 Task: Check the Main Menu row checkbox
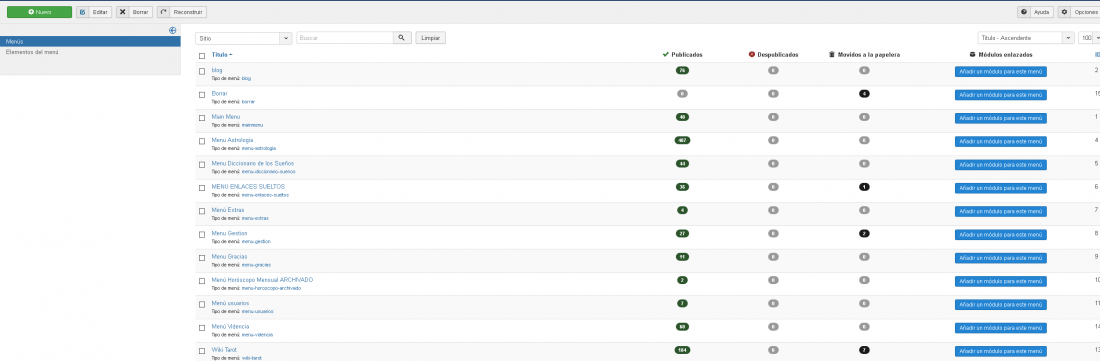[202, 118]
